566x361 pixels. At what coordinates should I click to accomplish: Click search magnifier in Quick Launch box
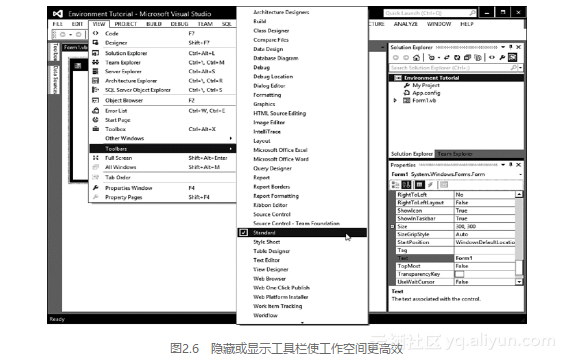[473, 13]
